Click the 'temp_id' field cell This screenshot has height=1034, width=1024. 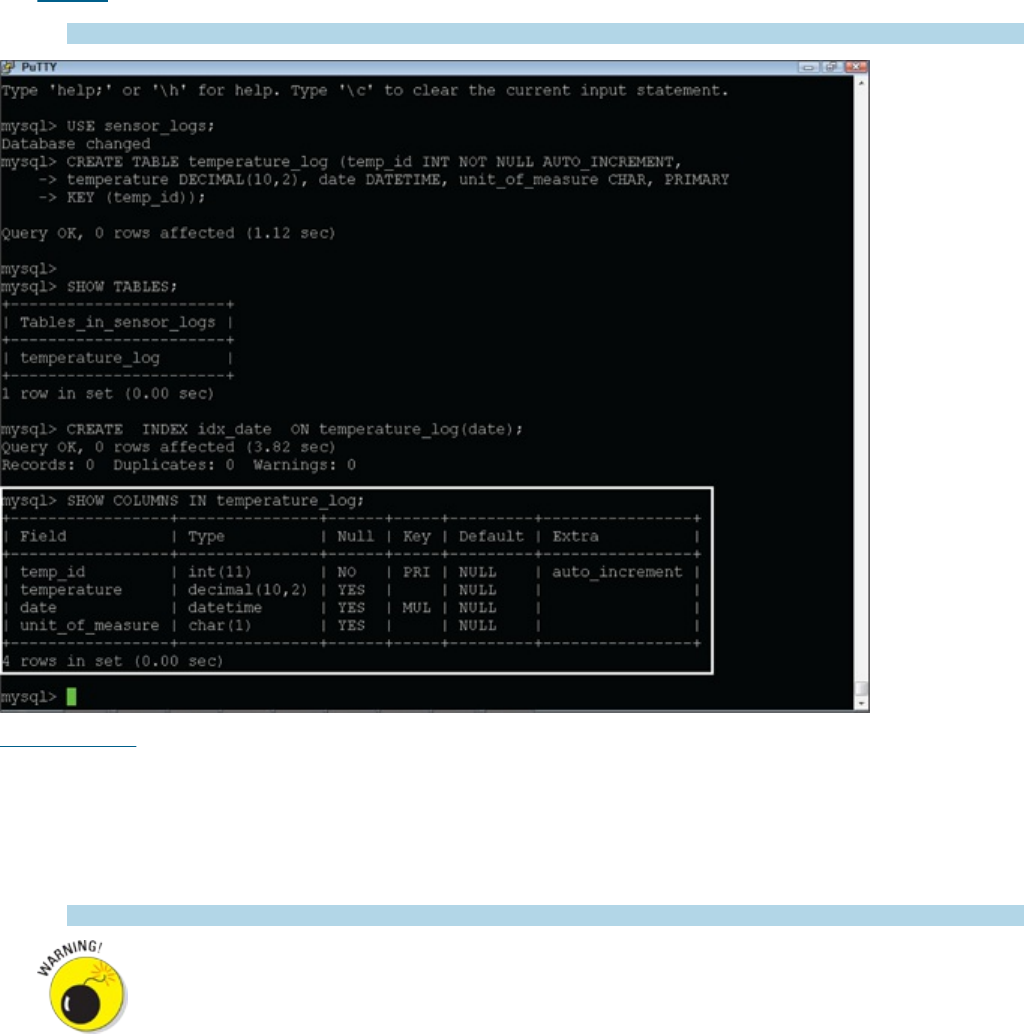click(x=52, y=572)
